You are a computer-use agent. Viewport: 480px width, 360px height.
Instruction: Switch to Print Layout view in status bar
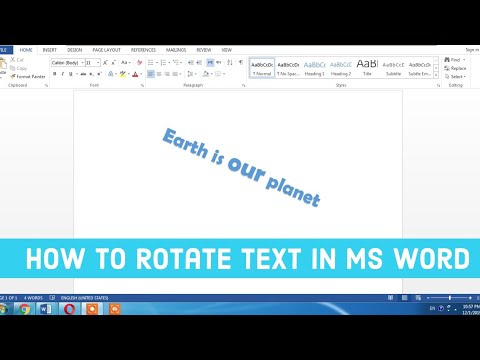pyautogui.click(x=404, y=298)
